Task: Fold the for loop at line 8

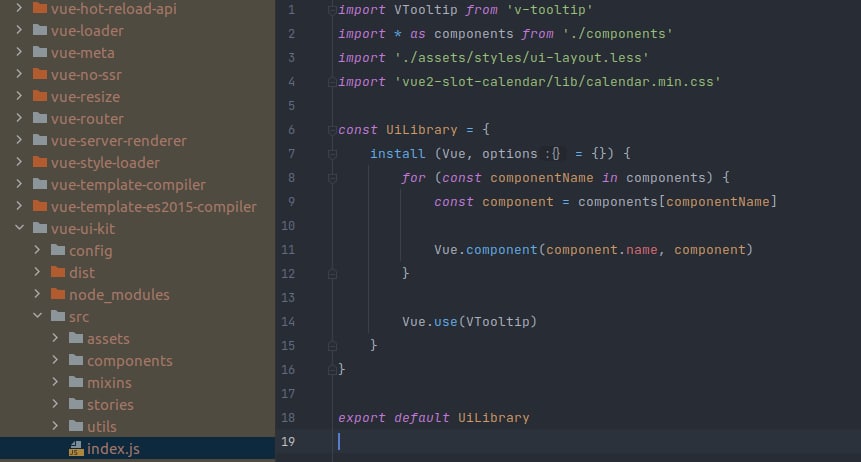Action: (332, 178)
